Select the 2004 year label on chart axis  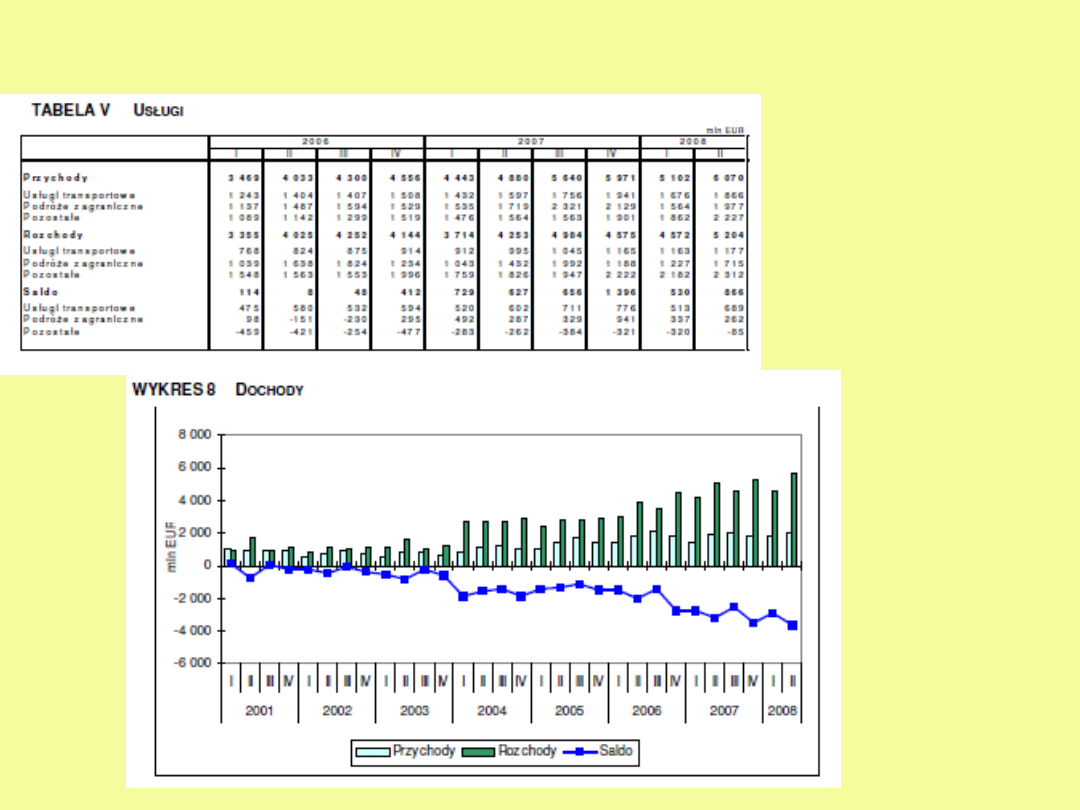(491, 711)
